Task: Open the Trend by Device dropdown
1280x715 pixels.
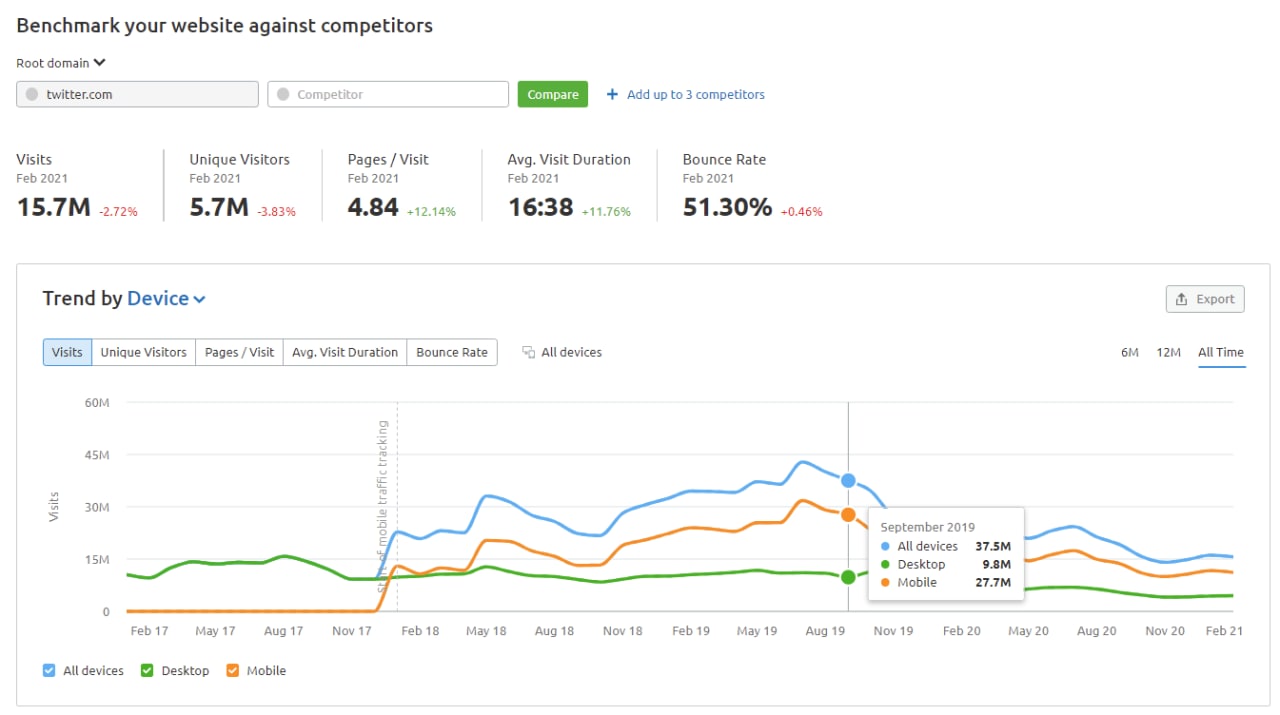Action: point(166,298)
